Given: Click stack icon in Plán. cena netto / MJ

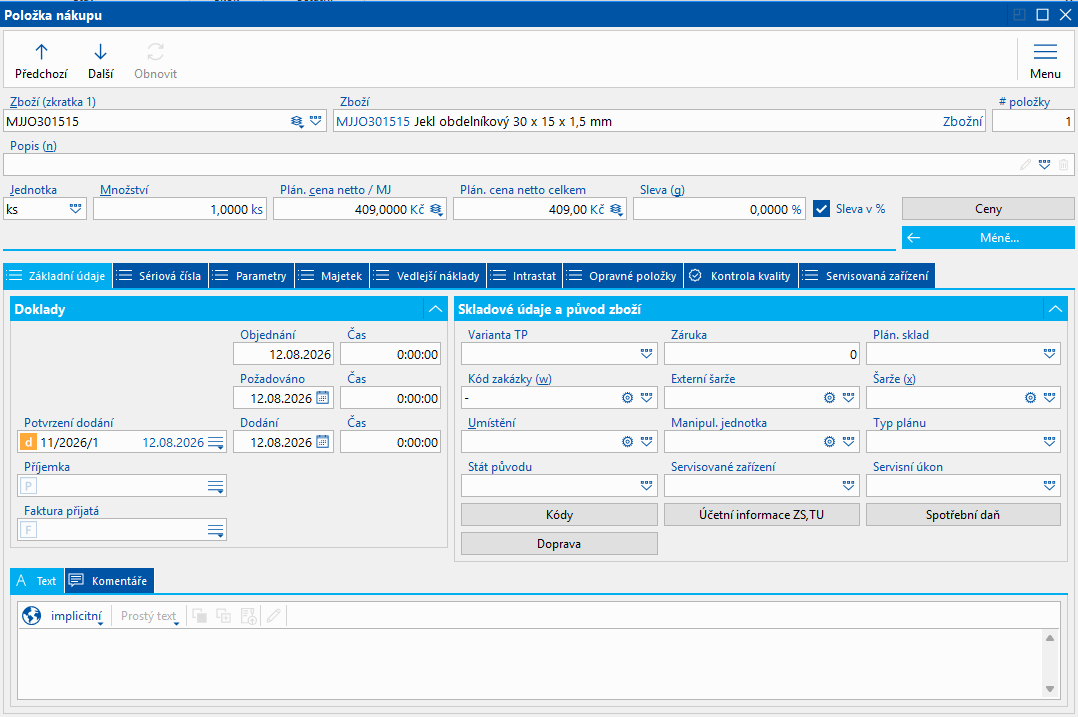Looking at the screenshot, I should click(x=437, y=210).
